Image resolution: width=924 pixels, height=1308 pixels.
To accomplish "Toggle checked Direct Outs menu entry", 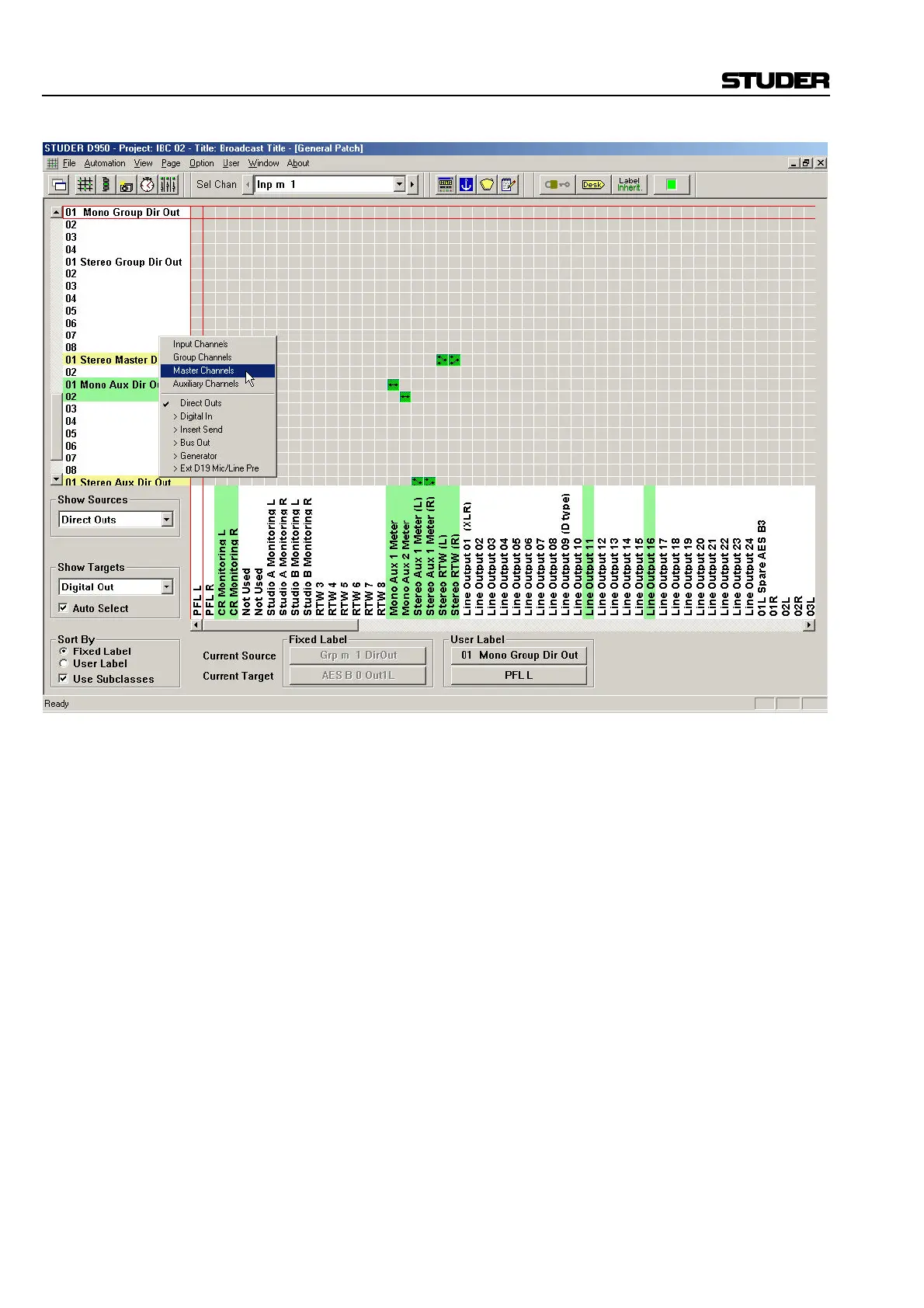I will 217,403.
